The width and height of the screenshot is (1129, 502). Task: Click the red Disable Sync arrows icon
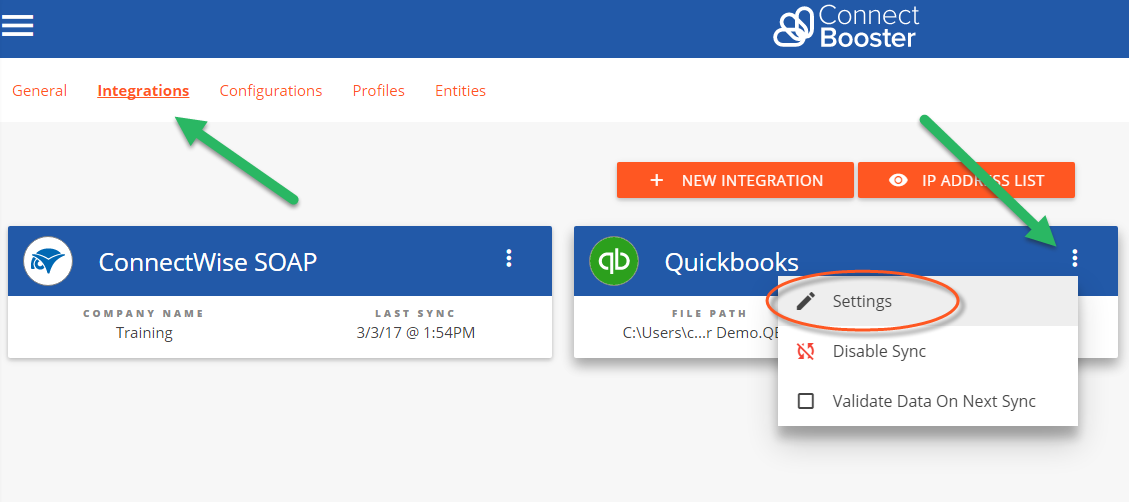point(806,351)
